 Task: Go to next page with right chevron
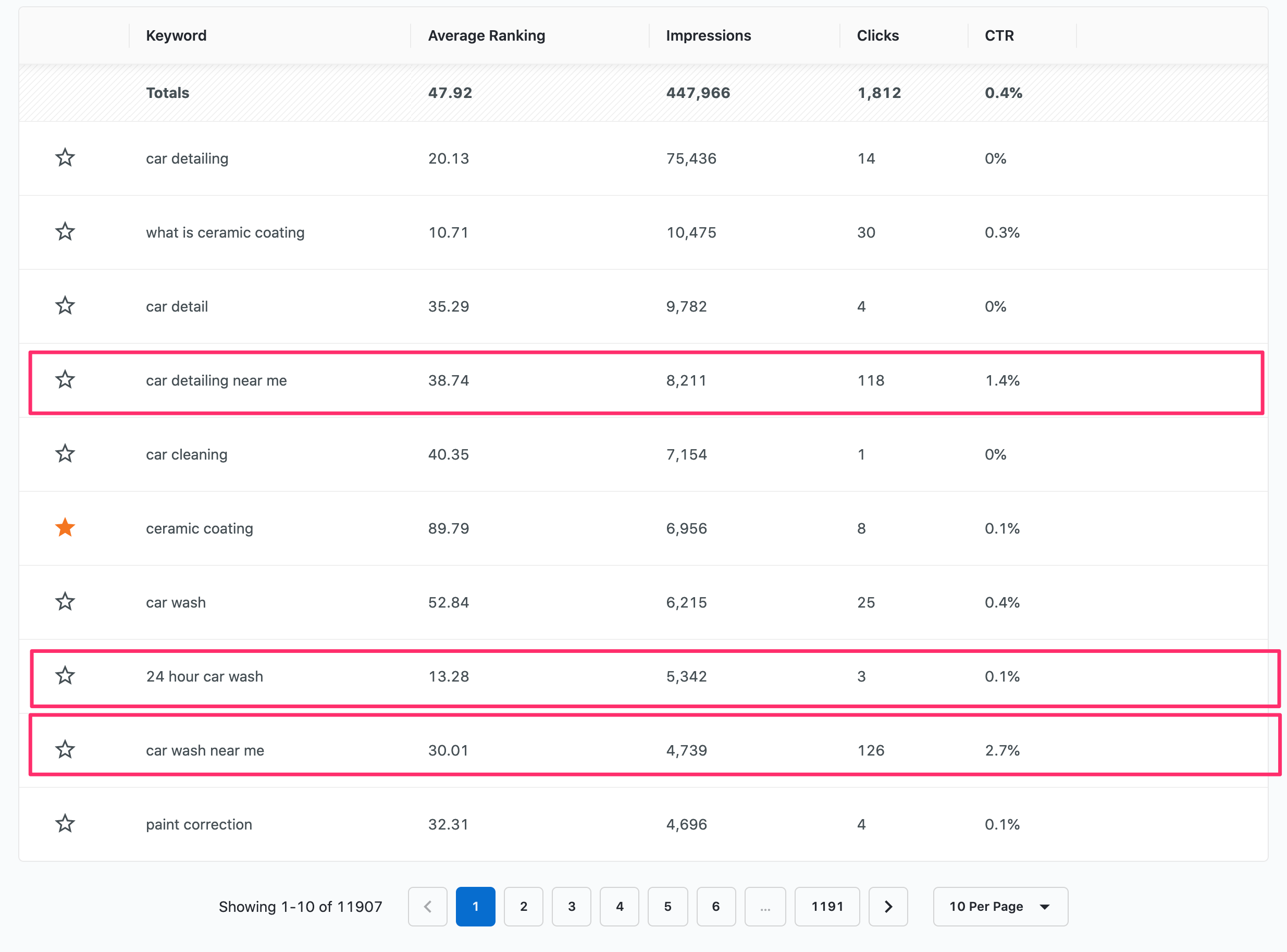point(888,907)
